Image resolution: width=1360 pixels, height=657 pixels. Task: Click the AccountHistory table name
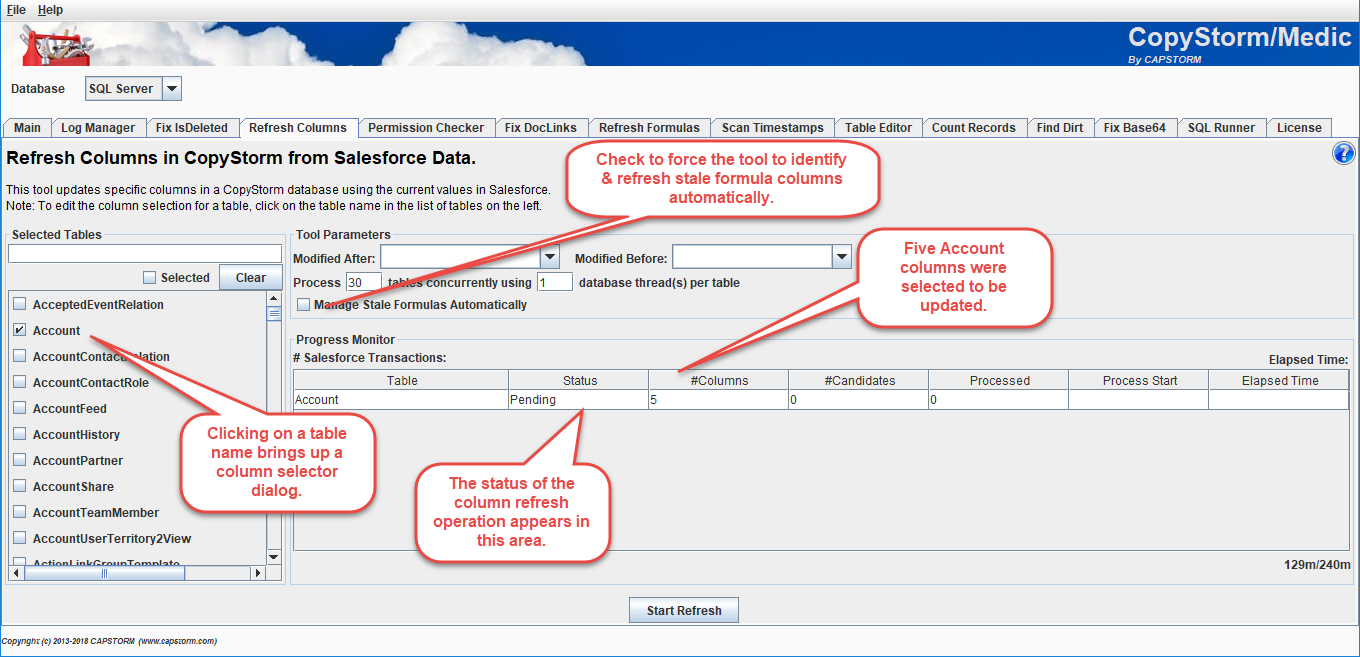point(76,435)
